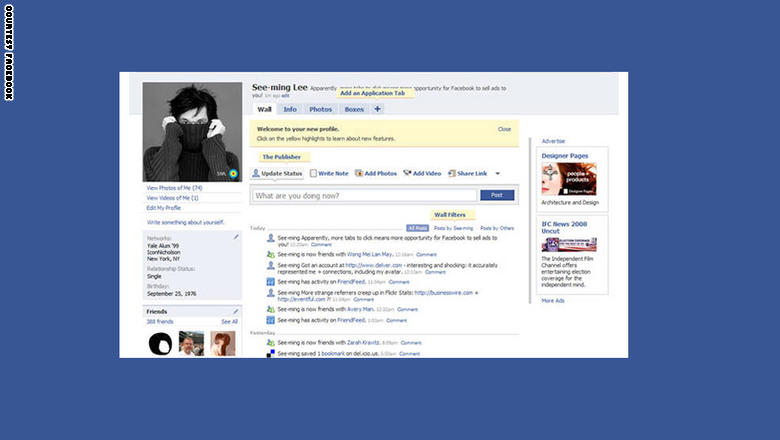Select the All Posts wall filter
Viewport: 780px width, 440px height.
tap(417, 228)
